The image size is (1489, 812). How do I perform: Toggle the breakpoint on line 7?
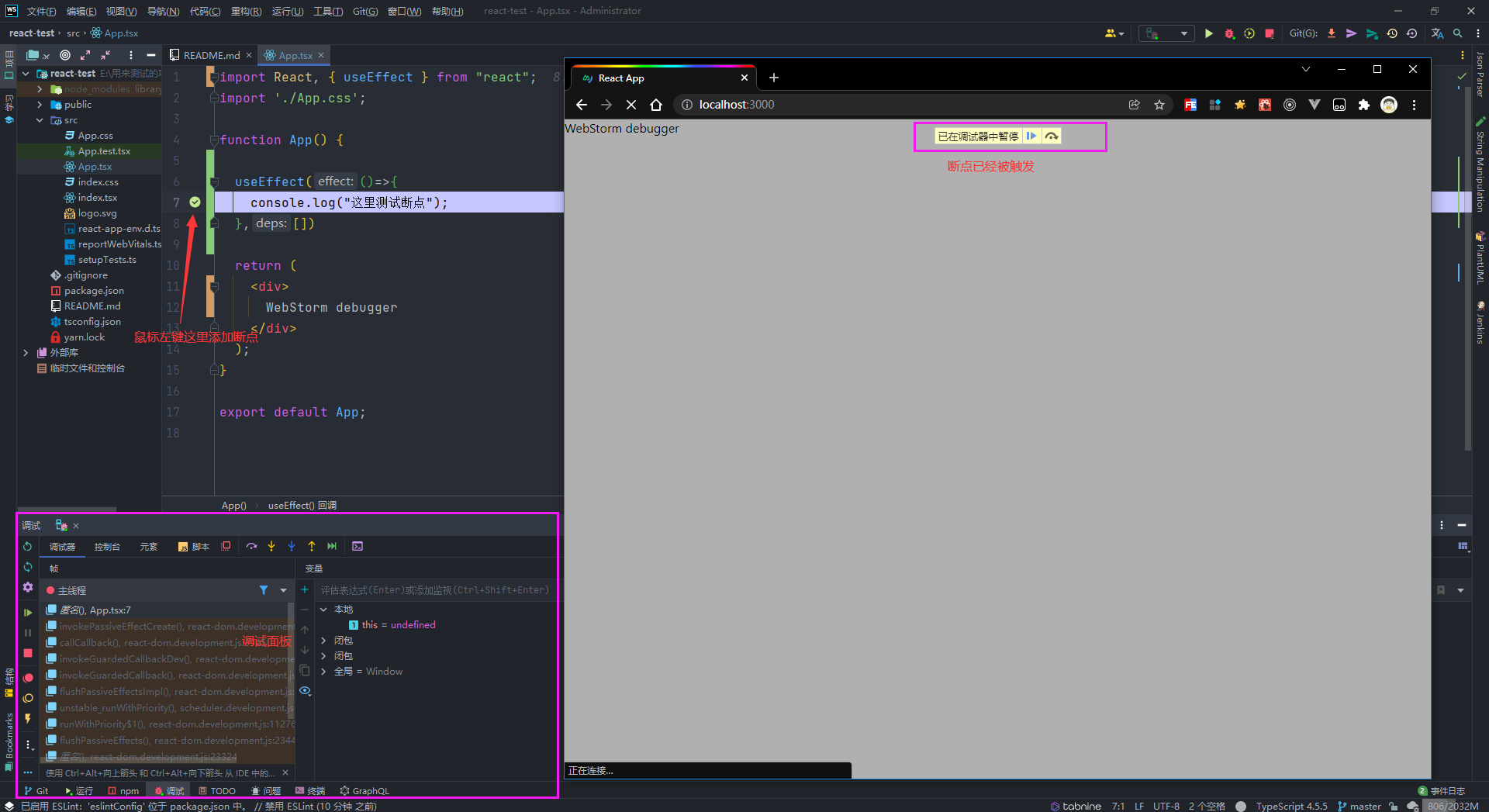195,202
